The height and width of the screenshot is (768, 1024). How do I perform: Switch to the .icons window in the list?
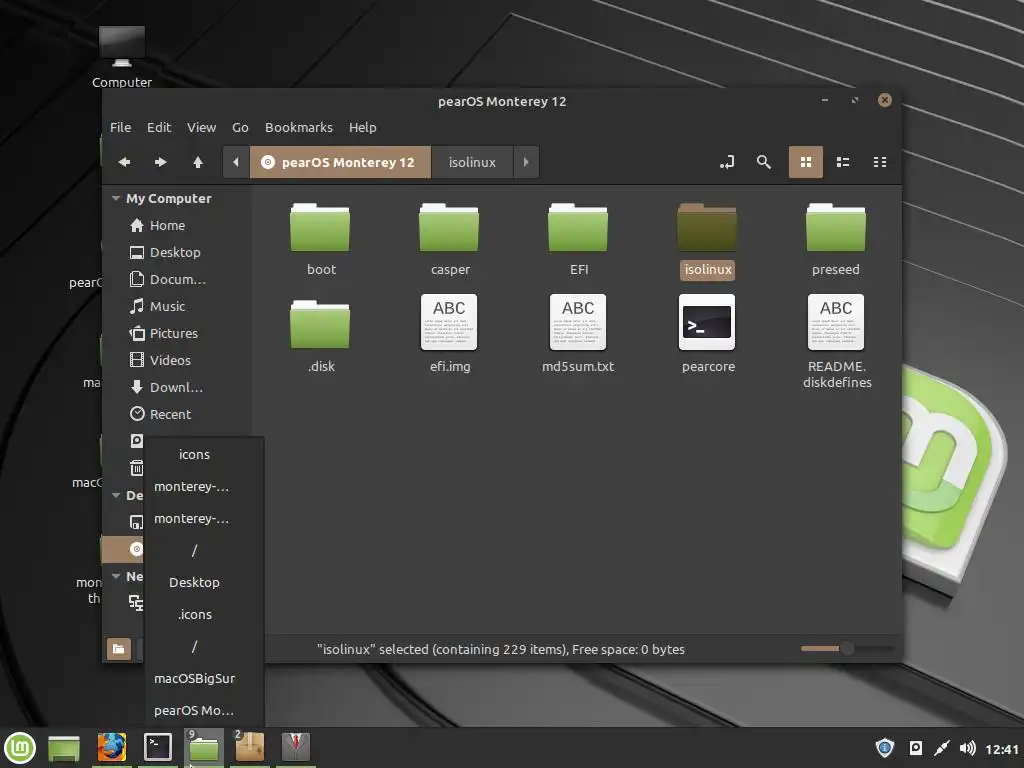[194, 615]
